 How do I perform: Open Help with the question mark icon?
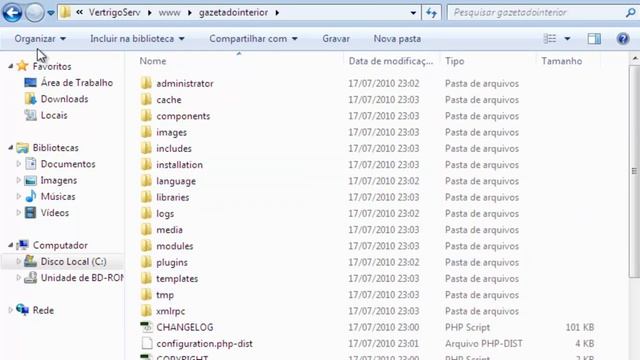tap(623, 39)
